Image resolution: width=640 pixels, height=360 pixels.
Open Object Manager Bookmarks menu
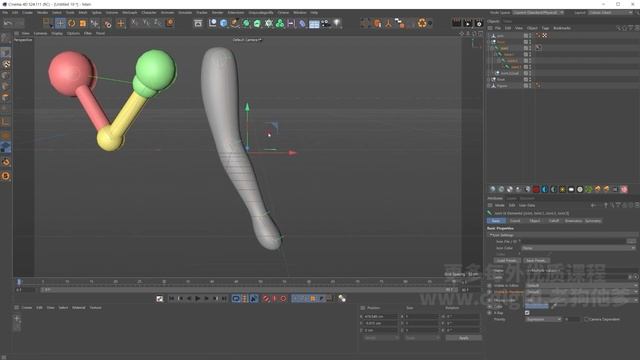562,28
